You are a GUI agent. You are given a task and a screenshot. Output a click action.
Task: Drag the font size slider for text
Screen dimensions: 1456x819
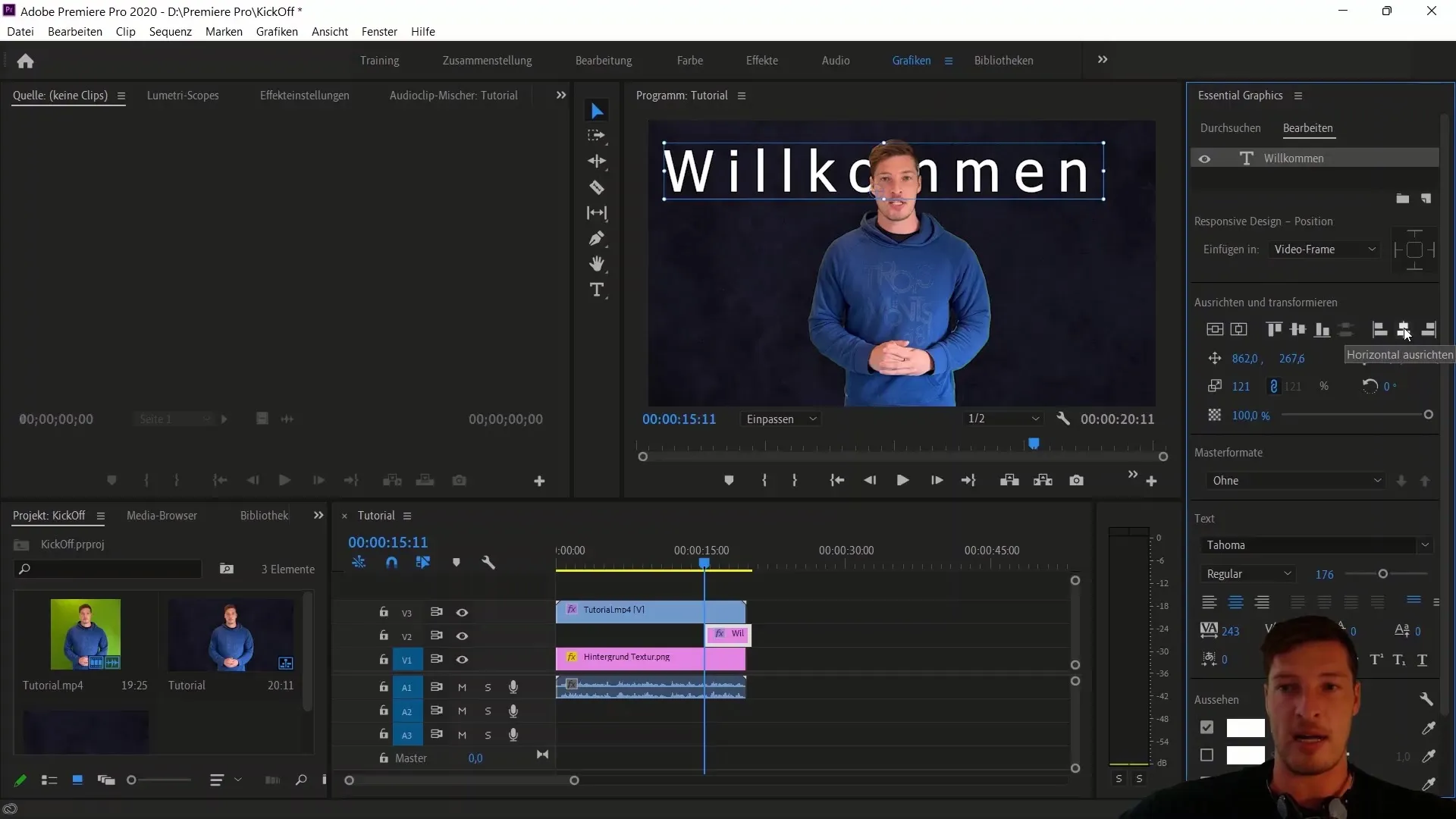[1384, 574]
